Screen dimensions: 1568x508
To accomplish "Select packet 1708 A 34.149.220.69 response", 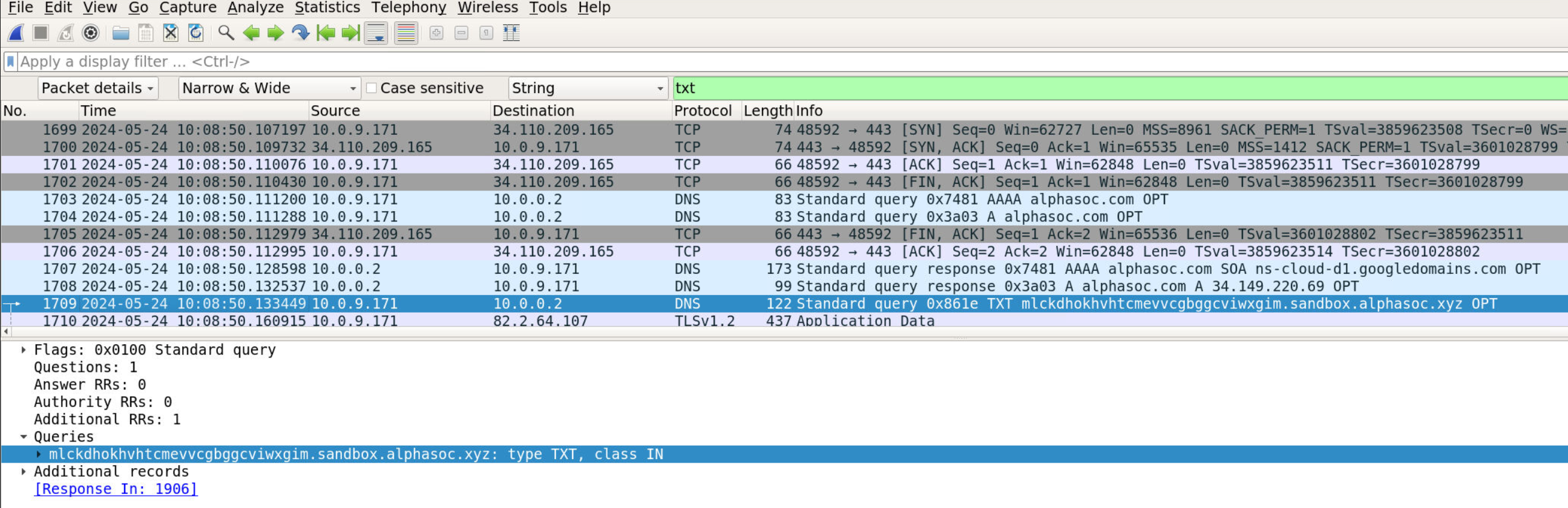I will click(784, 287).
